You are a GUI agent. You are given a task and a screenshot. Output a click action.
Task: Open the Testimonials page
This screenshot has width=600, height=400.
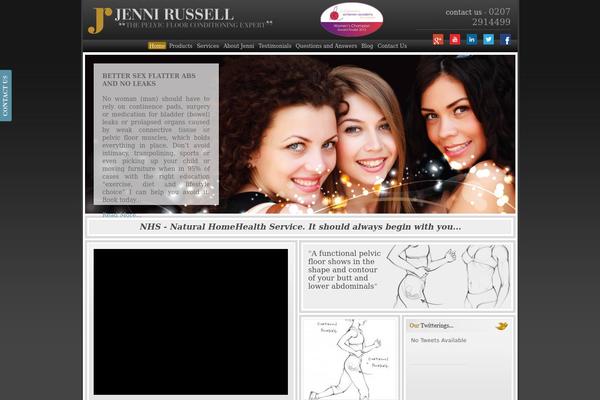(275, 46)
